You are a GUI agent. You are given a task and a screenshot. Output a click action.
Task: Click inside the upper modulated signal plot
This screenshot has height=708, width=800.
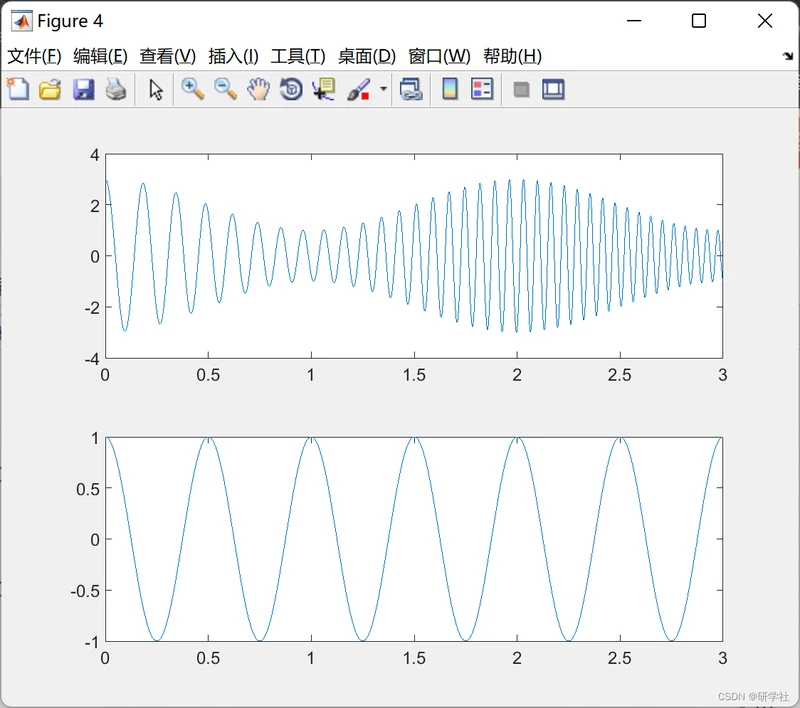414,256
